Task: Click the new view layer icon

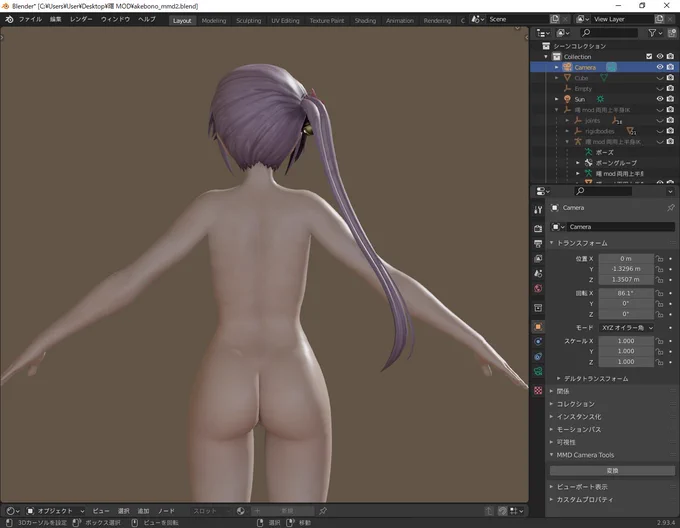Action: coord(660,19)
